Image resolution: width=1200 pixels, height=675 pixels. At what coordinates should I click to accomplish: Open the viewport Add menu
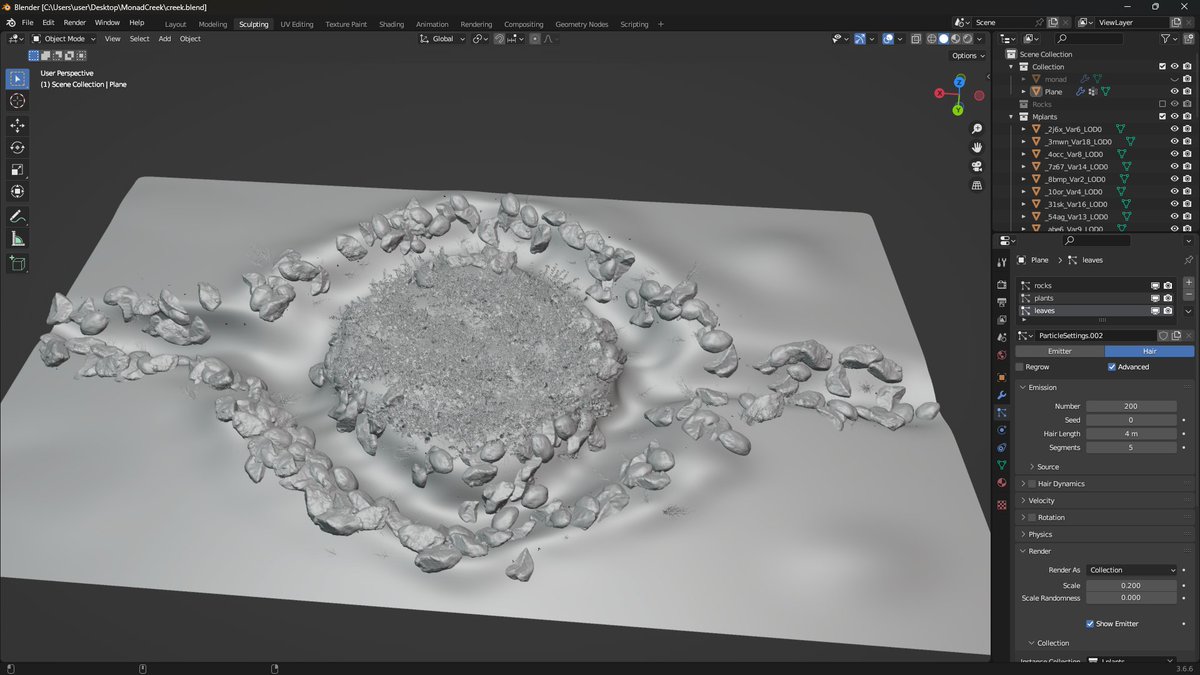pyautogui.click(x=164, y=39)
